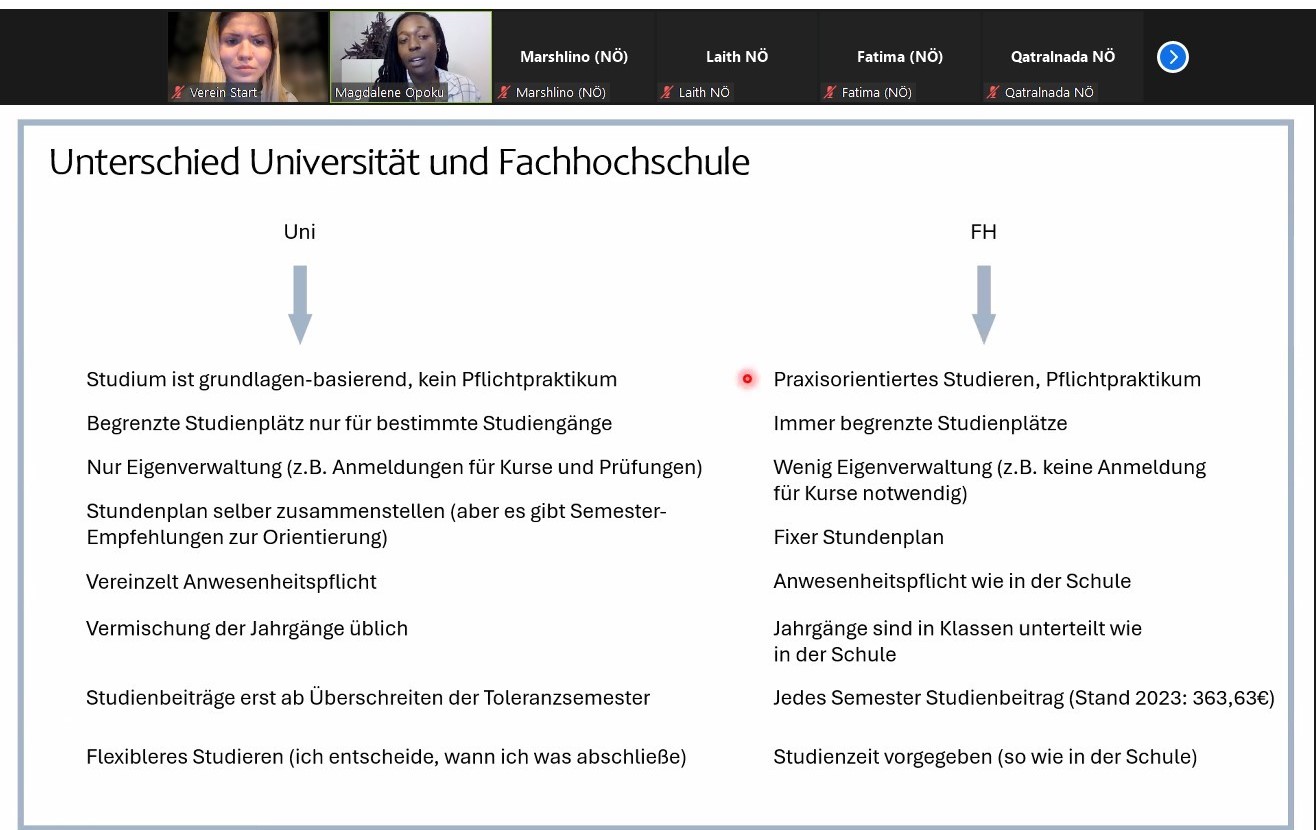Show more participants with the blue arrow button
The width and height of the screenshot is (1316, 830).
pos(1173,57)
